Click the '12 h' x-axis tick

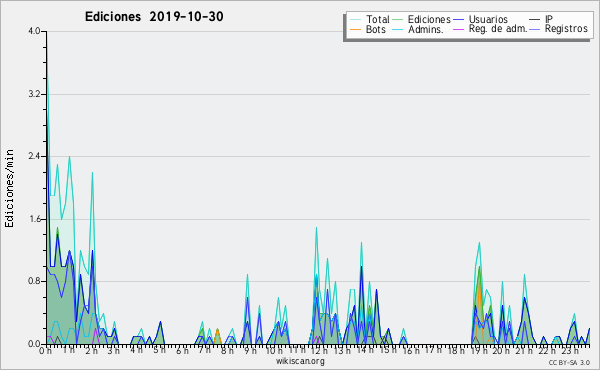(319, 350)
